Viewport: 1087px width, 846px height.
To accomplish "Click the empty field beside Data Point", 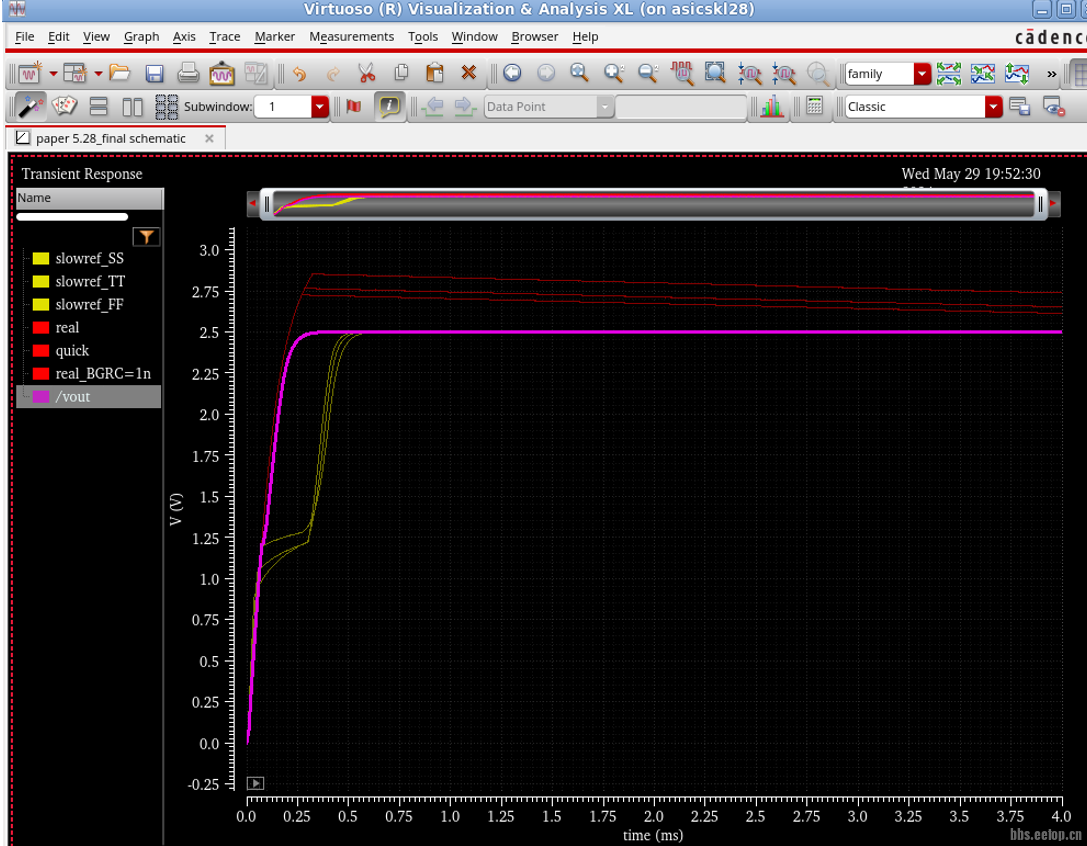I will point(681,107).
